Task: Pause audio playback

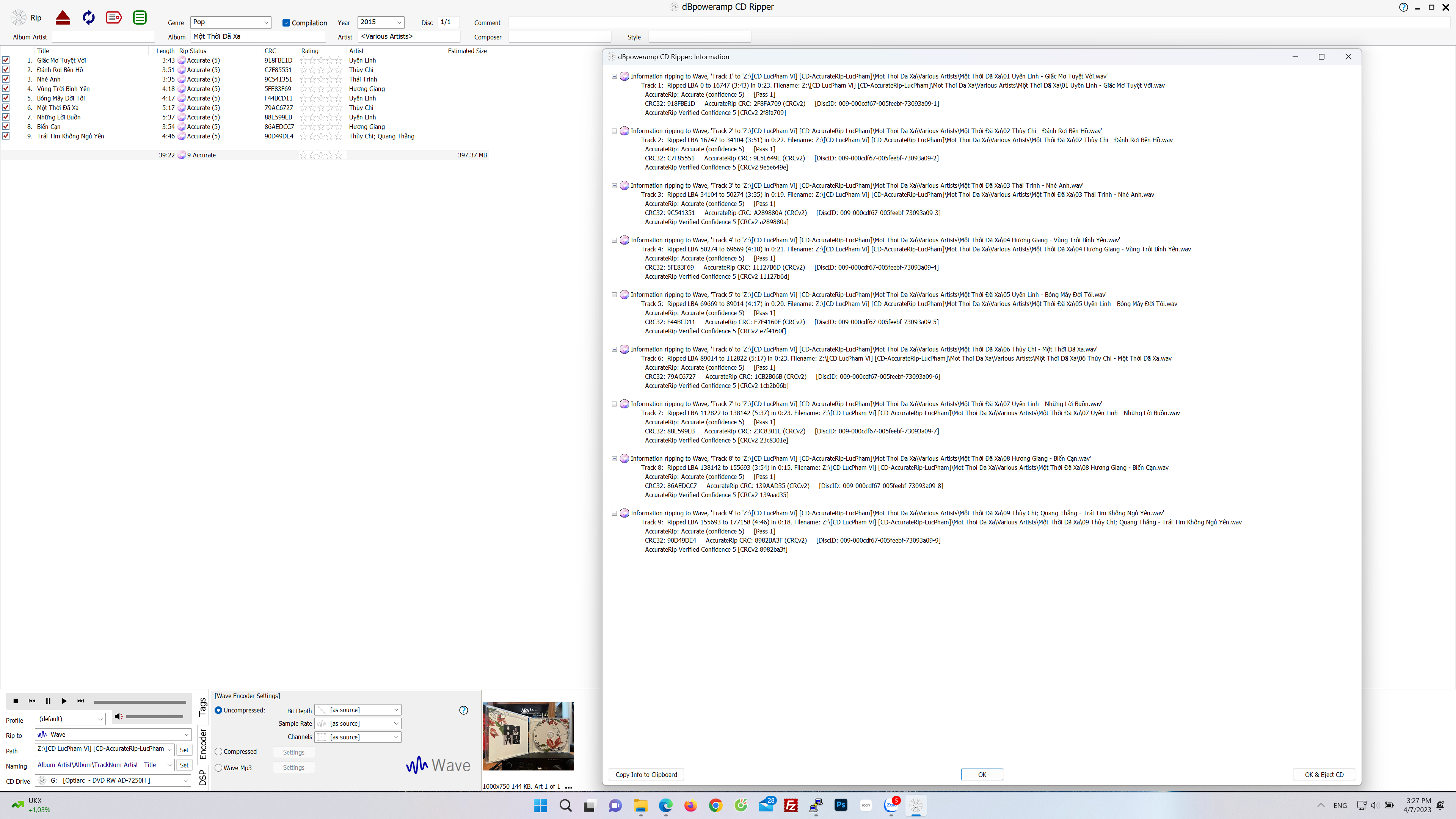Action: coord(48,701)
